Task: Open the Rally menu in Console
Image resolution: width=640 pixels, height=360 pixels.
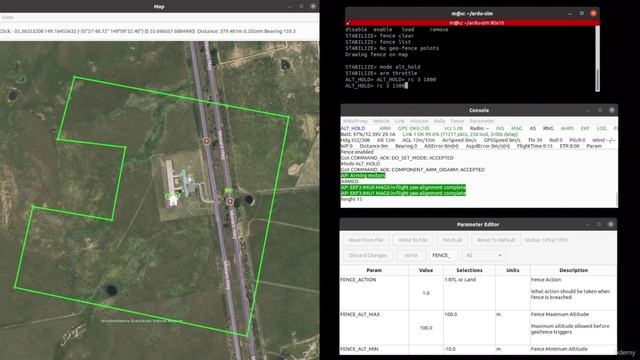Action: coord(440,121)
